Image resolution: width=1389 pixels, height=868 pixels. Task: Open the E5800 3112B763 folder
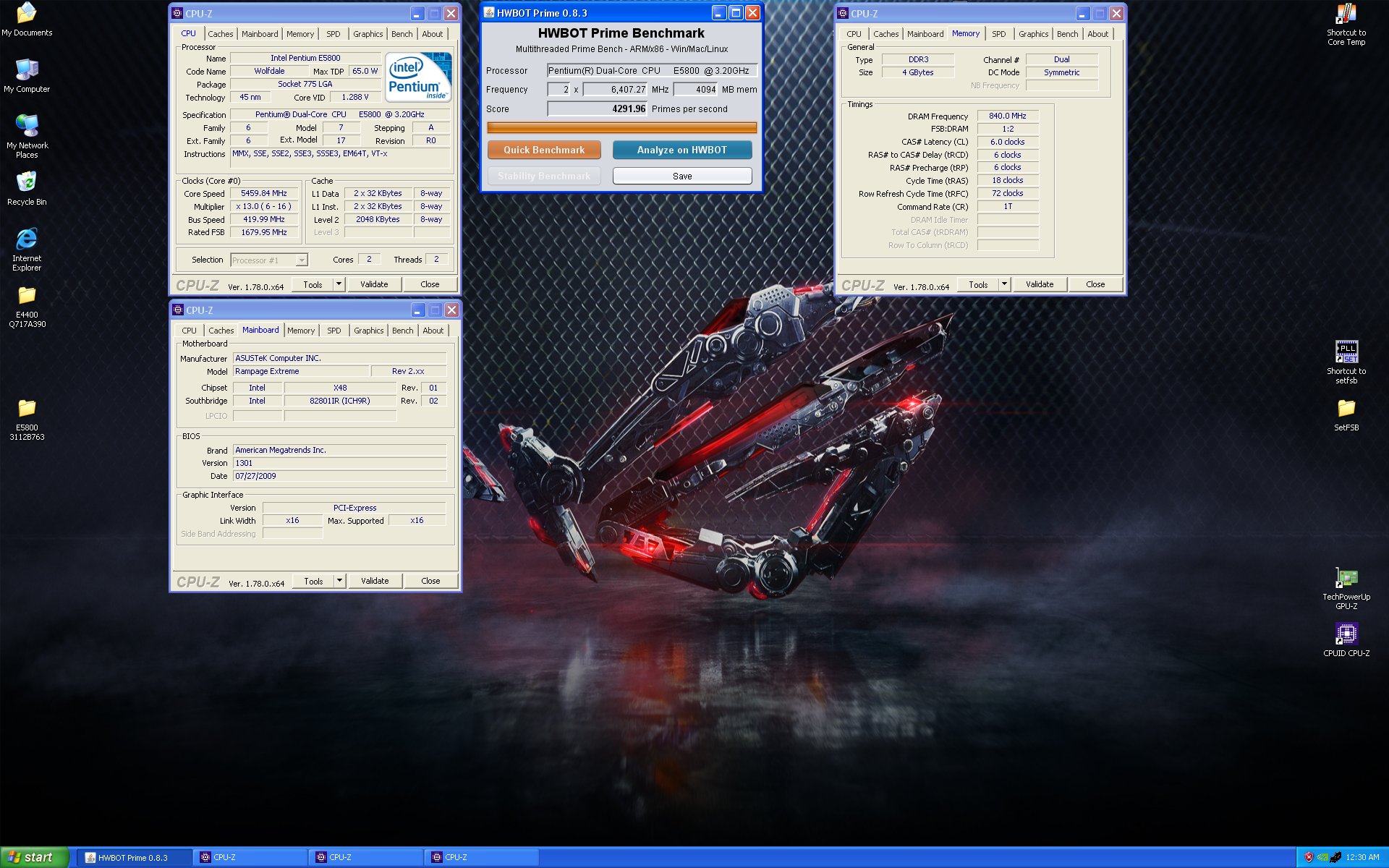tap(27, 420)
